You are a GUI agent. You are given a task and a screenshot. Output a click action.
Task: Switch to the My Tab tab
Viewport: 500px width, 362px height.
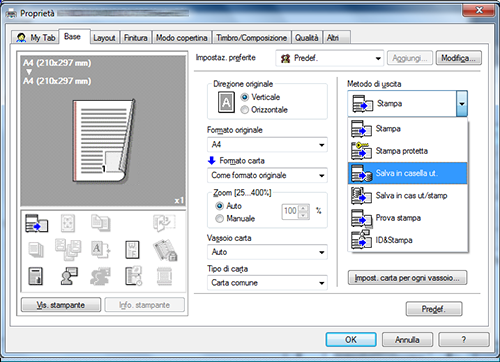tap(36, 38)
